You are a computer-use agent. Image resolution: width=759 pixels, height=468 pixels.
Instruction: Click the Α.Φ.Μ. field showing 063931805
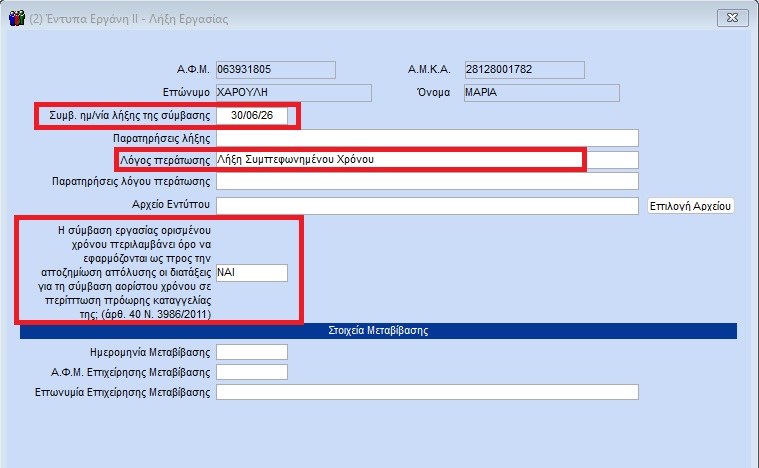pos(251,70)
